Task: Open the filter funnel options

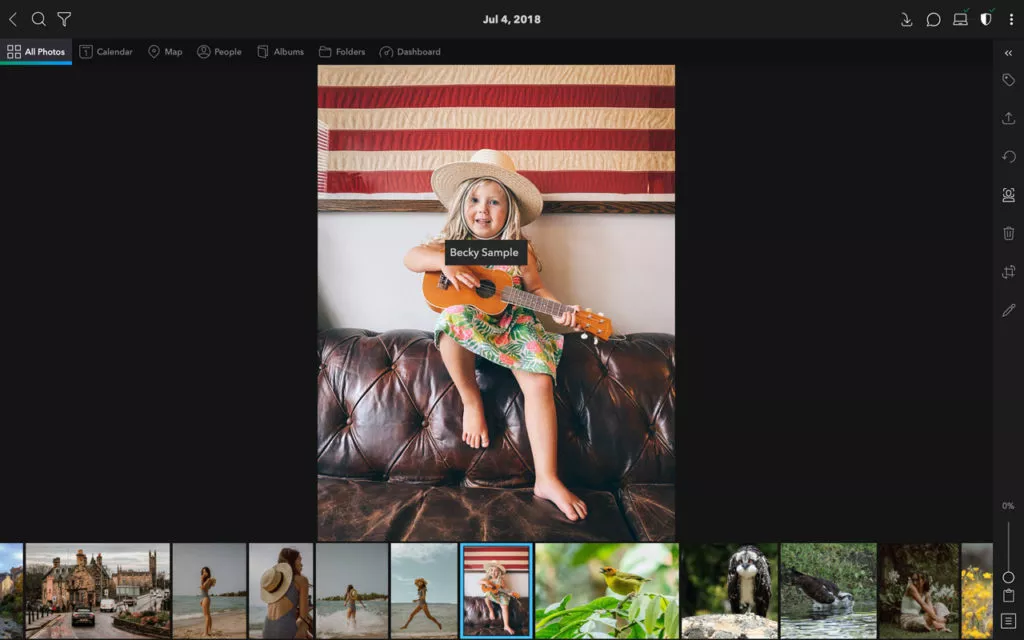Action: coord(64,19)
